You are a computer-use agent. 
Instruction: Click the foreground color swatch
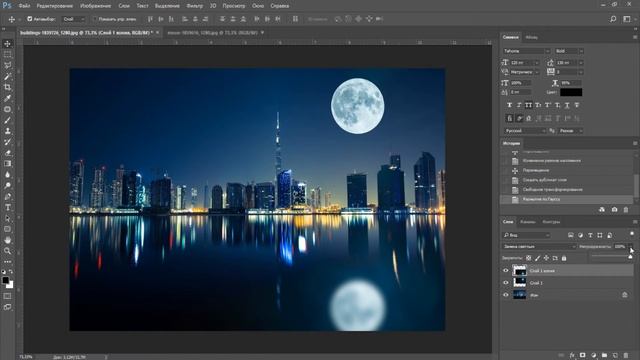click(x=5, y=280)
